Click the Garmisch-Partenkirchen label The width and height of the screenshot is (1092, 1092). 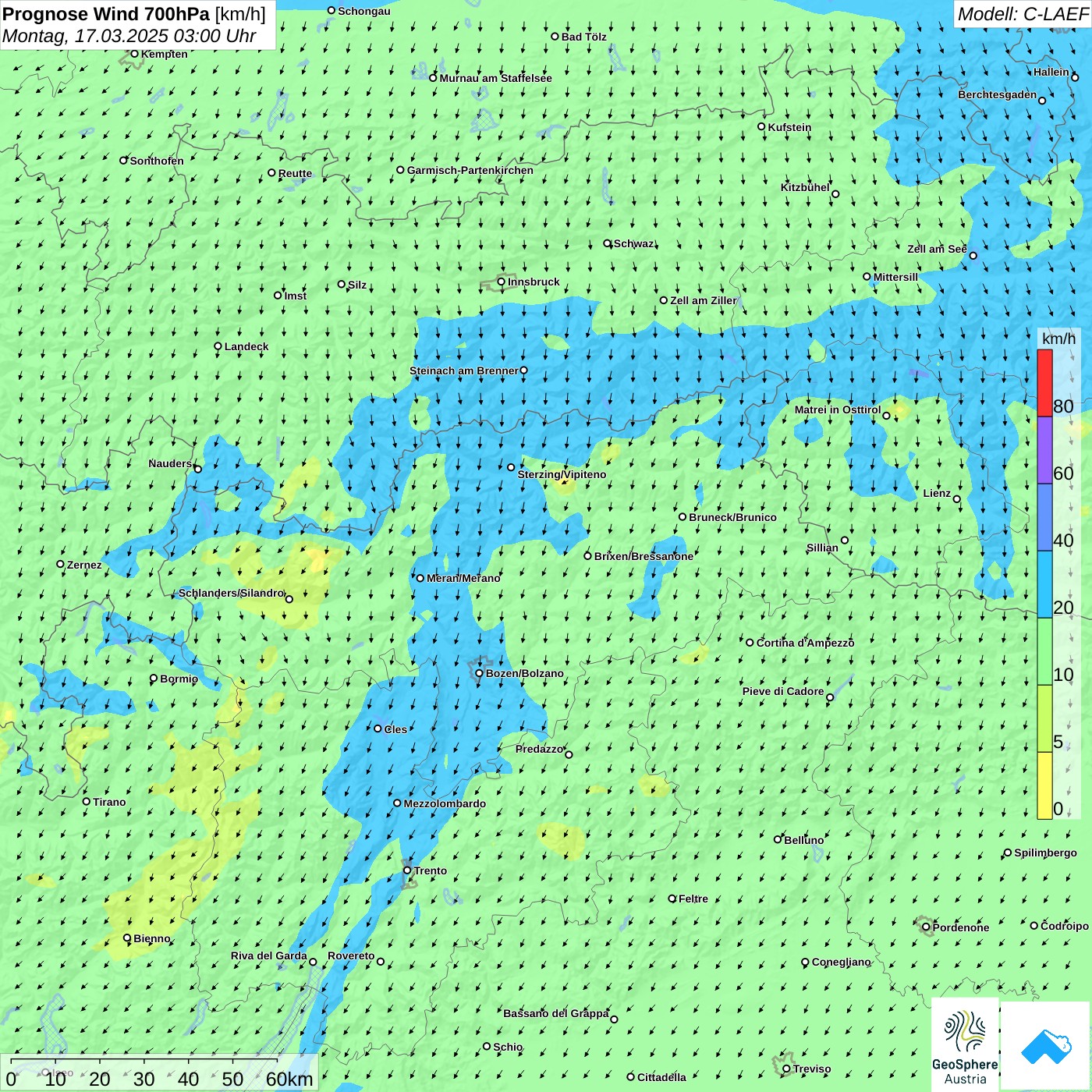click(x=470, y=170)
